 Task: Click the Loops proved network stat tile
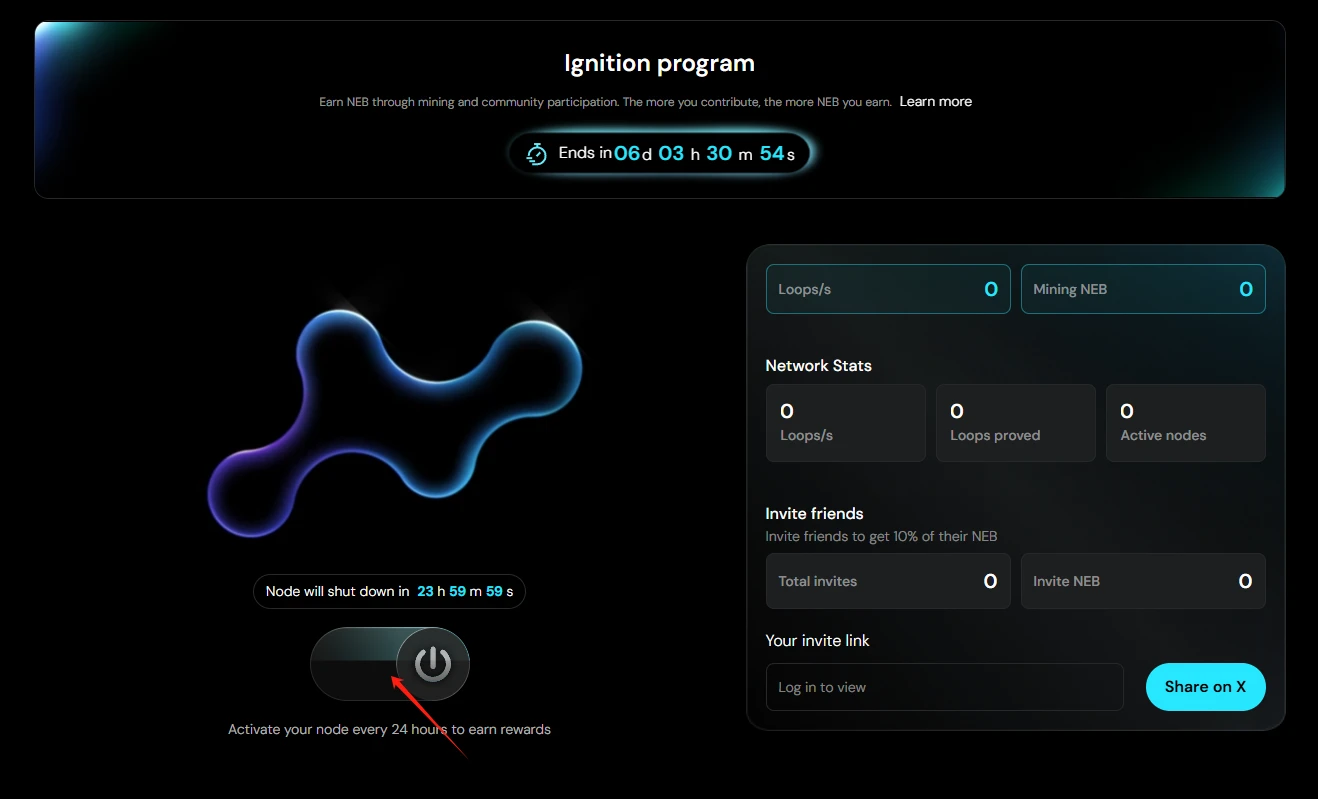(x=1015, y=423)
